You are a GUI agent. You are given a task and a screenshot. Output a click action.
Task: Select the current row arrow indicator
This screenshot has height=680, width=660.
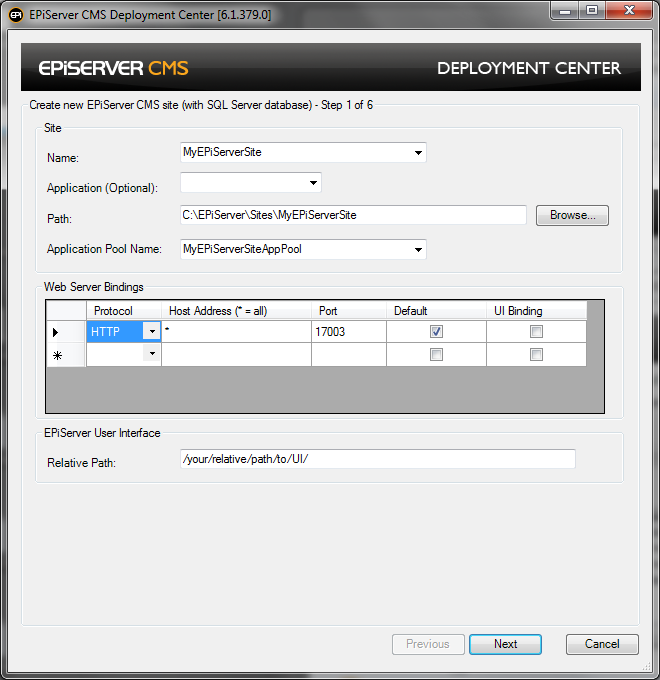(x=55, y=332)
